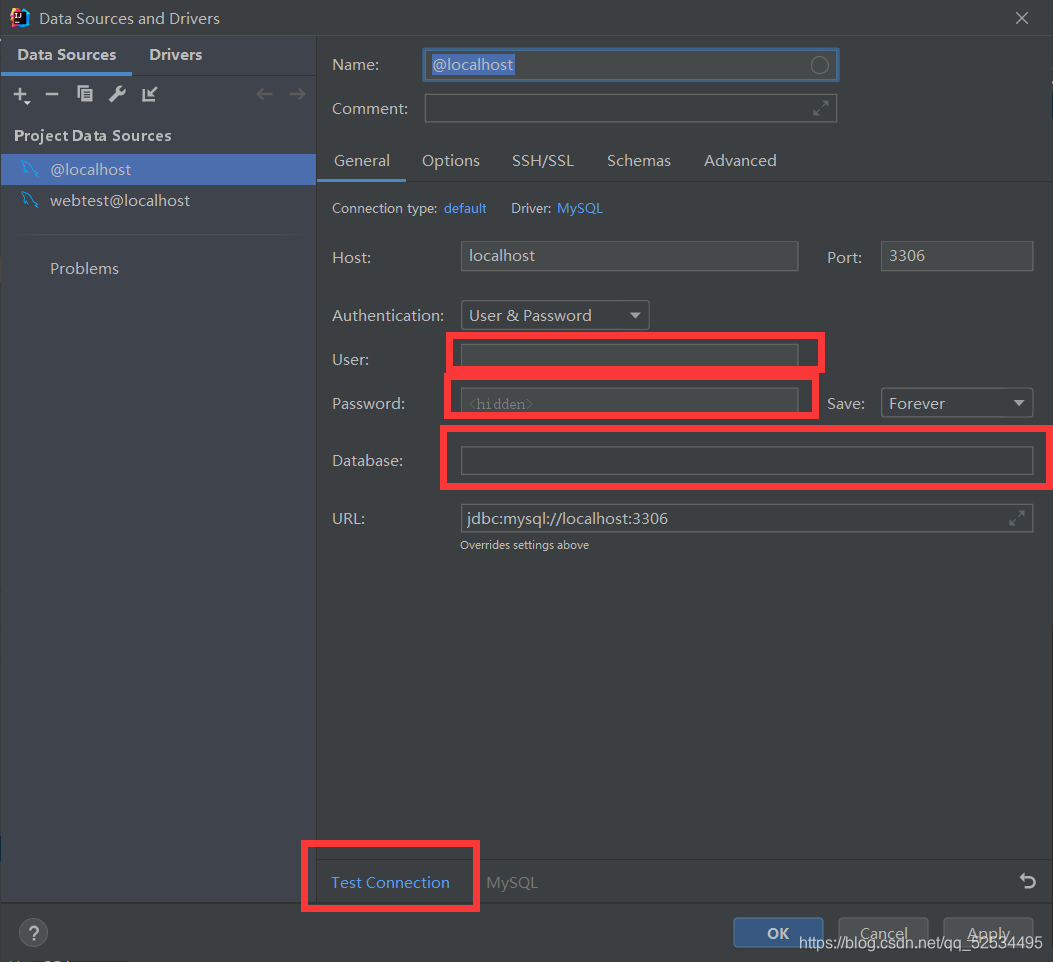Click into the Database field
The image size is (1053, 962).
pos(747,460)
